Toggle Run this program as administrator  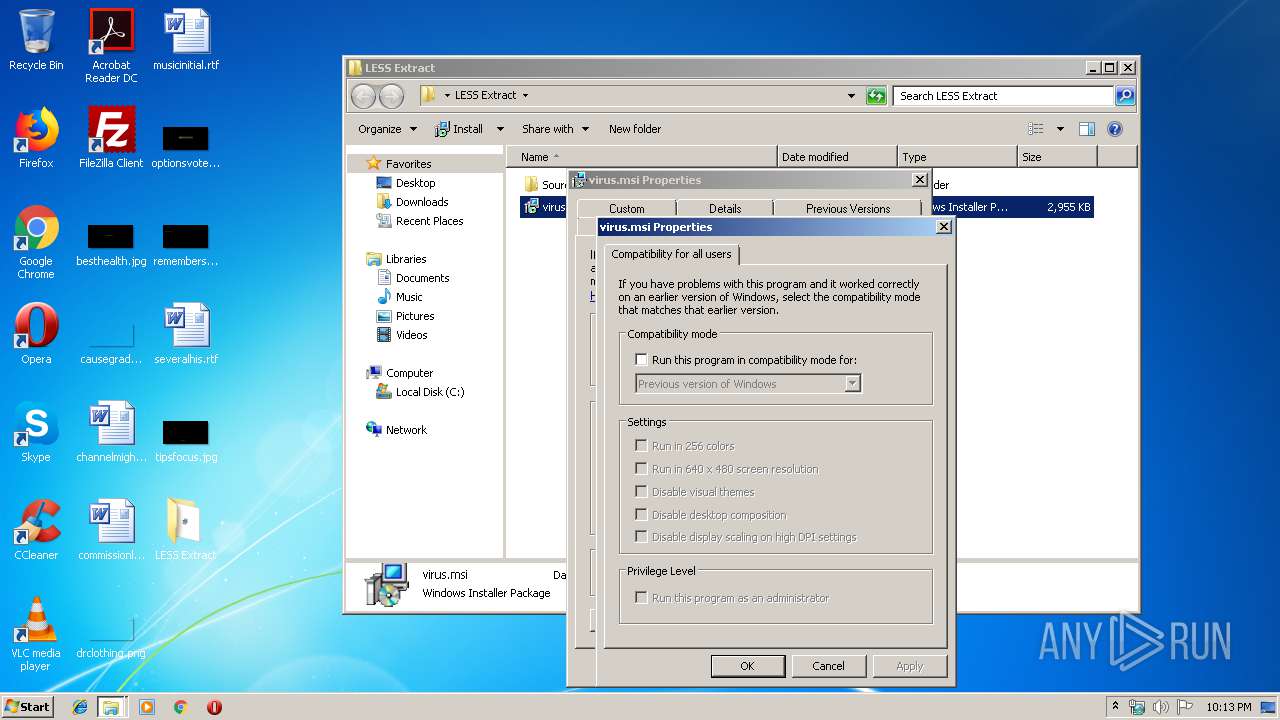641,598
